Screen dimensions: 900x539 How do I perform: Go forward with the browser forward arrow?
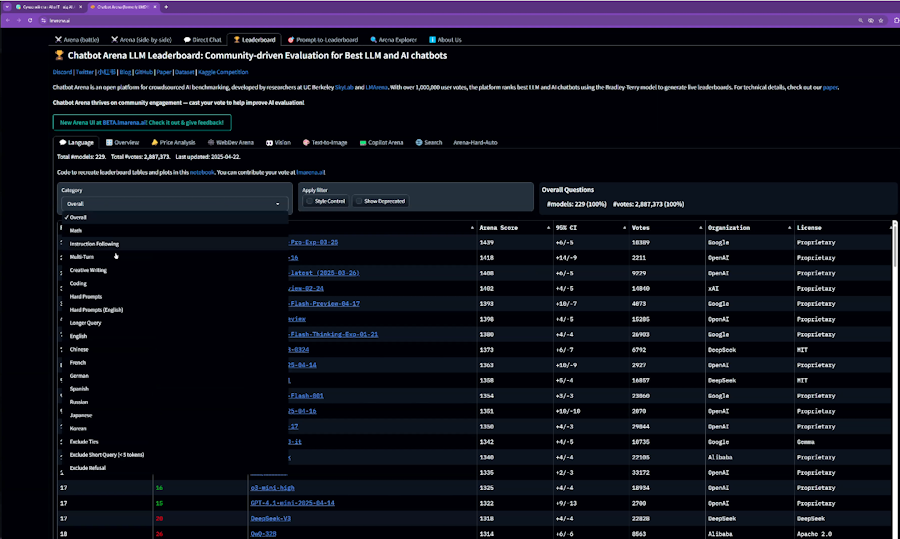click(18, 20)
